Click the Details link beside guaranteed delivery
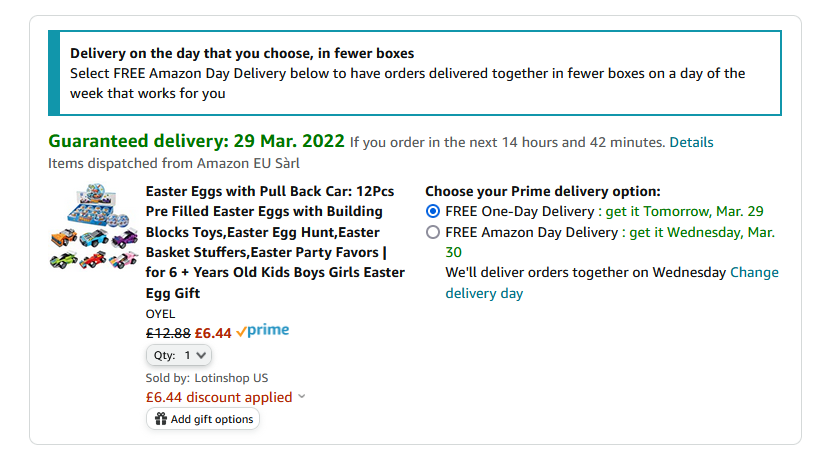Viewport: 821px width, 455px height. click(x=691, y=142)
